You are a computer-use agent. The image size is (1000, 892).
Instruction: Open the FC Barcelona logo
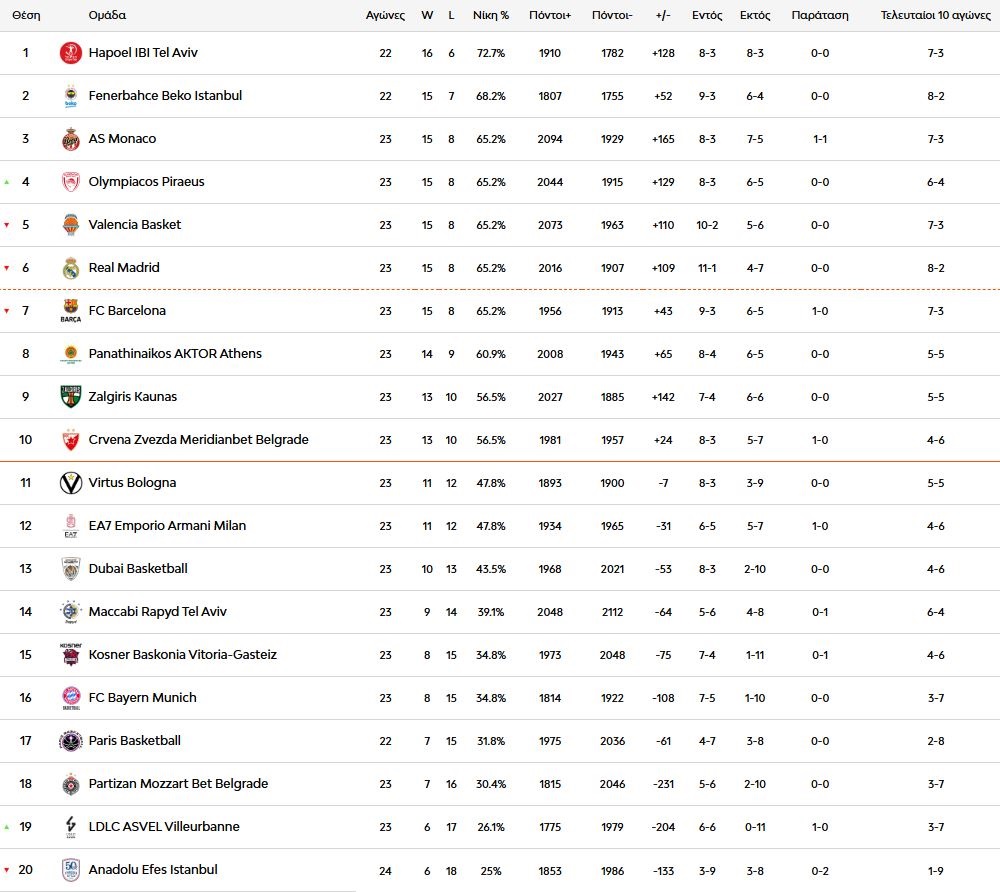[x=70, y=311]
